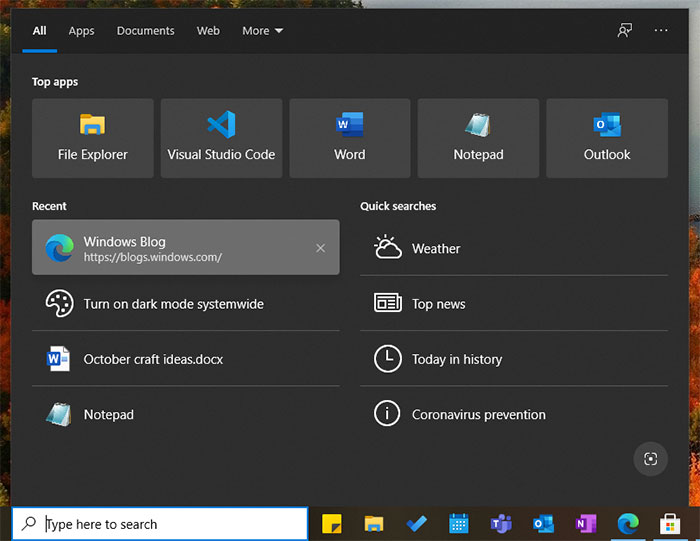700x541 pixels.
Task: Open the feedback icon in search header
Action: (x=625, y=30)
